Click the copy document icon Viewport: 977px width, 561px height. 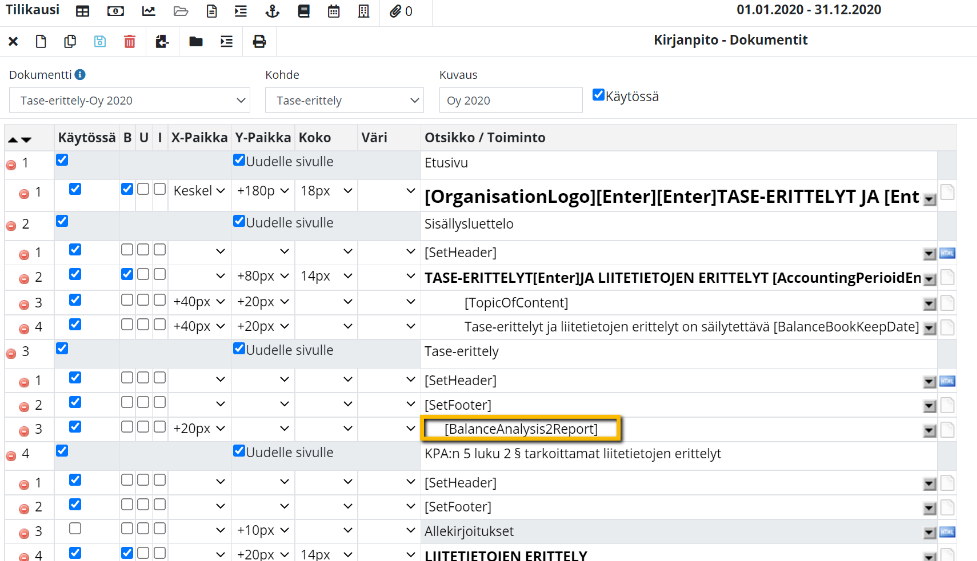(x=70, y=41)
